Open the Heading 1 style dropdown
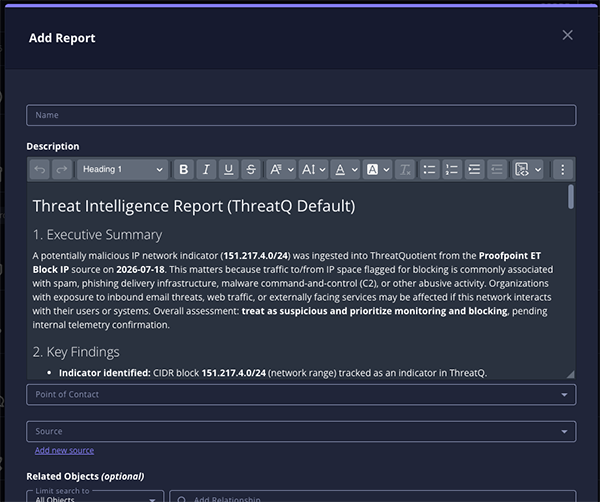 122,169
